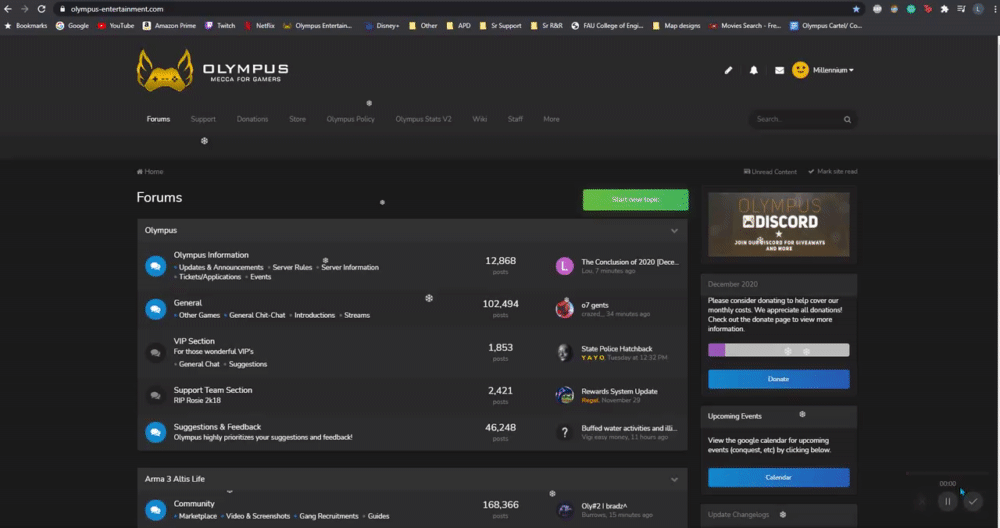Image resolution: width=1000 pixels, height=528 pixels.
Task: Collapse the Olympus forum category
Action: (x=674, y=231)
